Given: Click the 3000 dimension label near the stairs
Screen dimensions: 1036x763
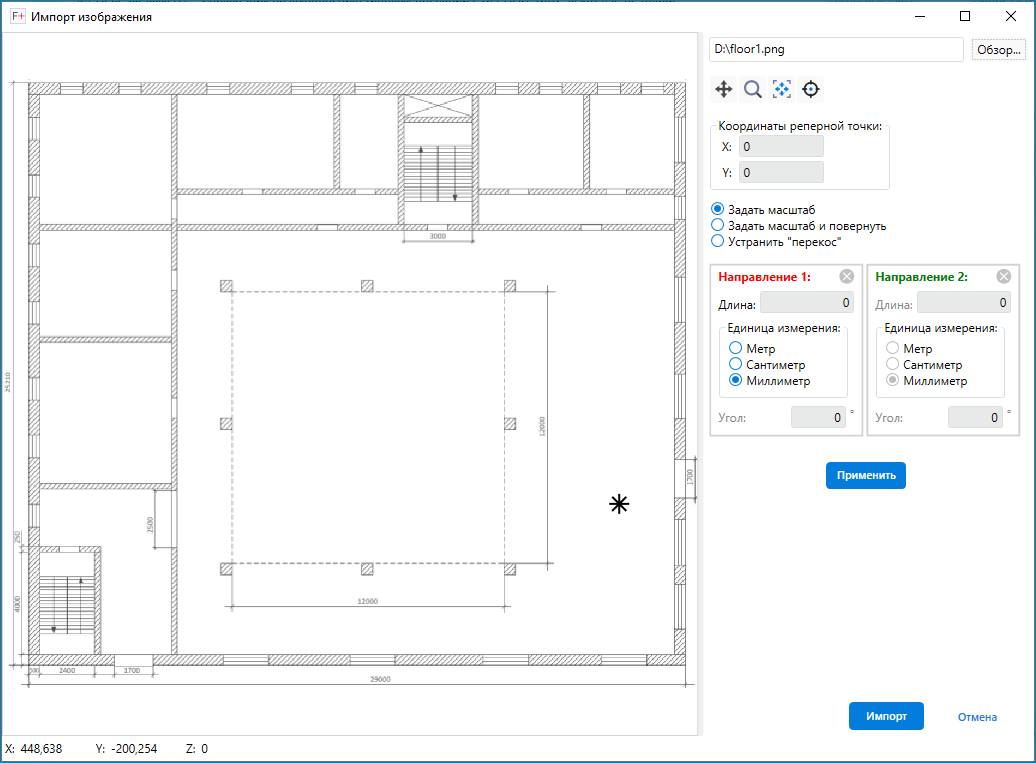Looking at the screenshot, I should point(438,236).
